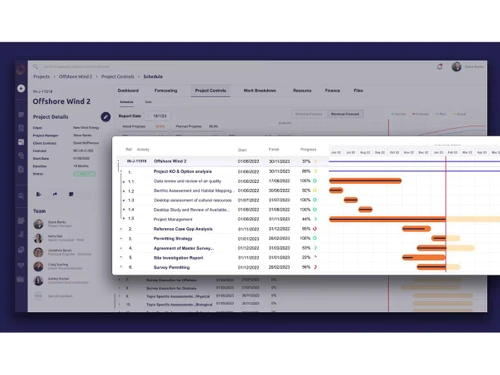This screenshot has height=375, width=500.
Task: Expand activity 7 Survey Execution for Offshore
Action: [x=119, y=280]
